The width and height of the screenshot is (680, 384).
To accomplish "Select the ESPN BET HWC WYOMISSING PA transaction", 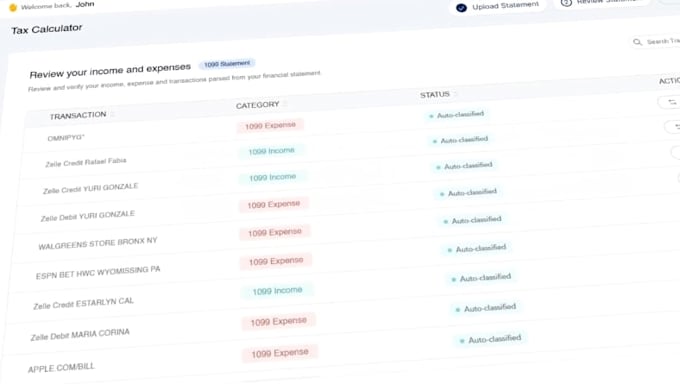I will coord(98,272).
